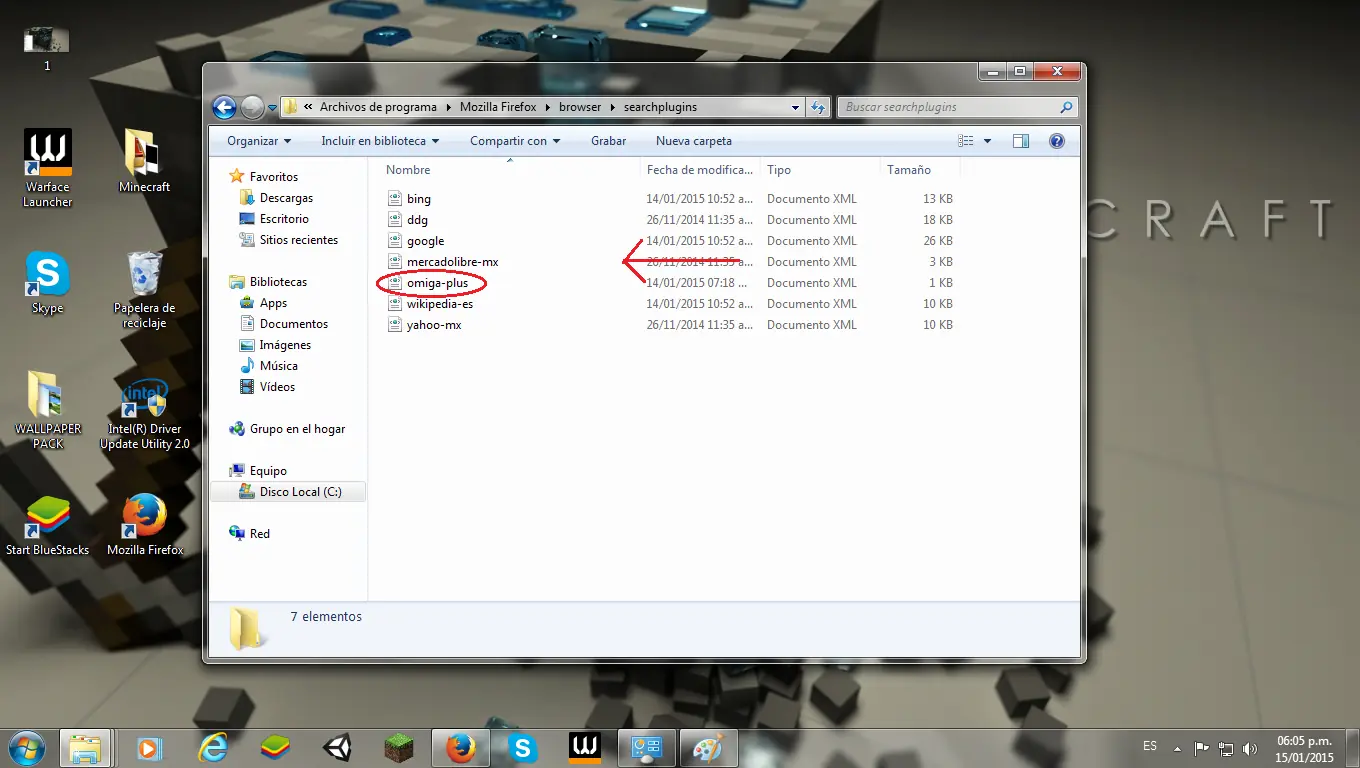Open Warface Launcher desktop shortcut
Image resolution: width=1360 pixels, height=768 pixels.
pyautogui.click(x=47, y=168)
